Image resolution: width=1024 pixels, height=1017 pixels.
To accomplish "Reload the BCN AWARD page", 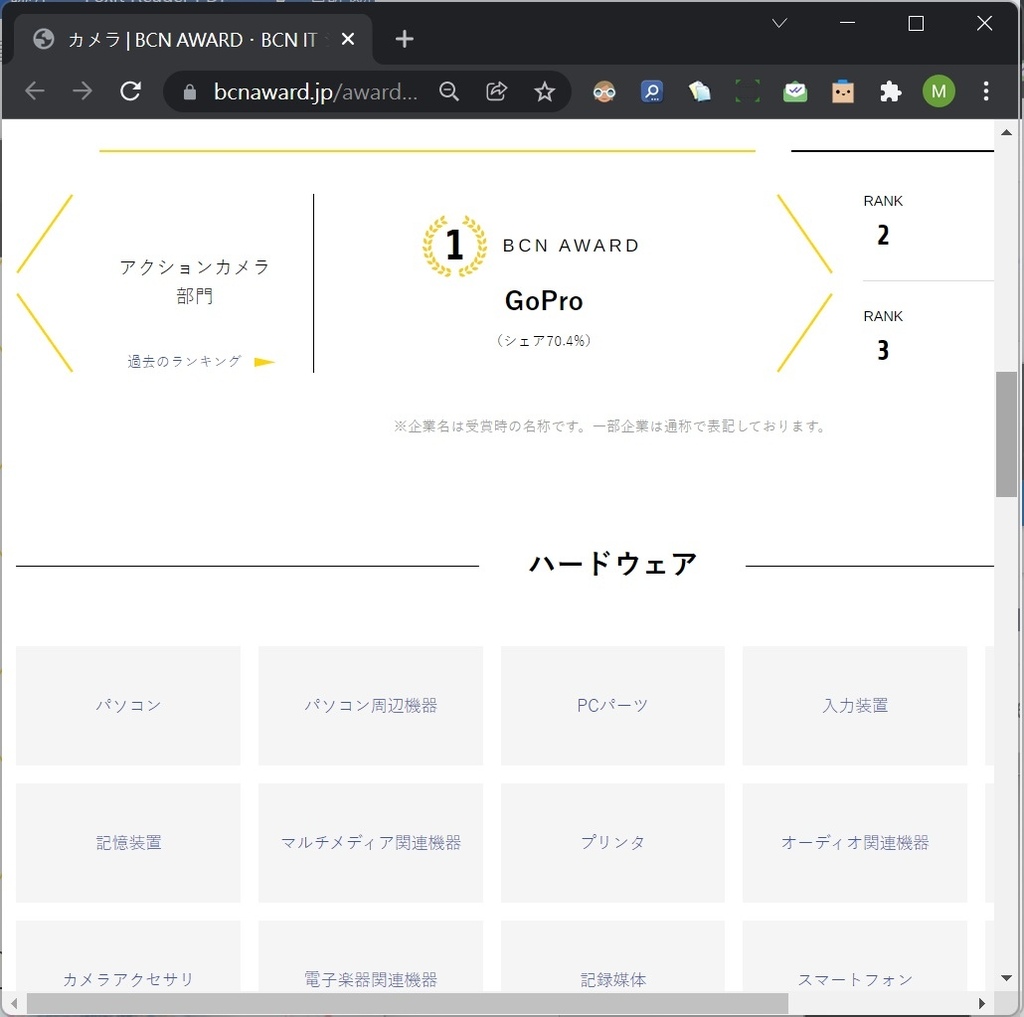I will (131, 91).
